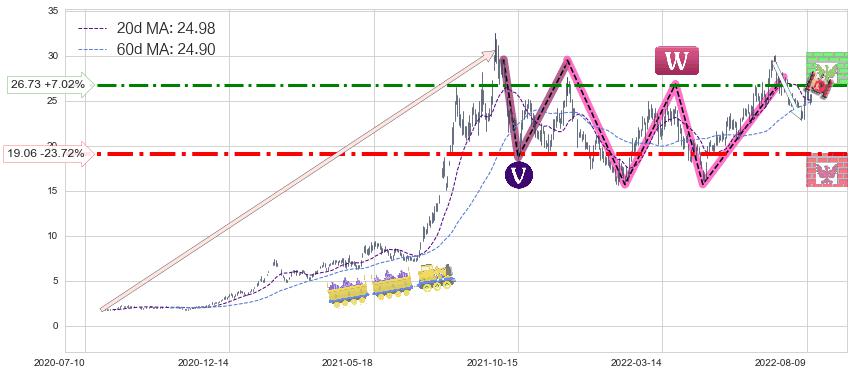Click the 2020-12-14 date axis label
Viewport: 853px width, 375px height.
pyautogui.click(x=199, y=361)
